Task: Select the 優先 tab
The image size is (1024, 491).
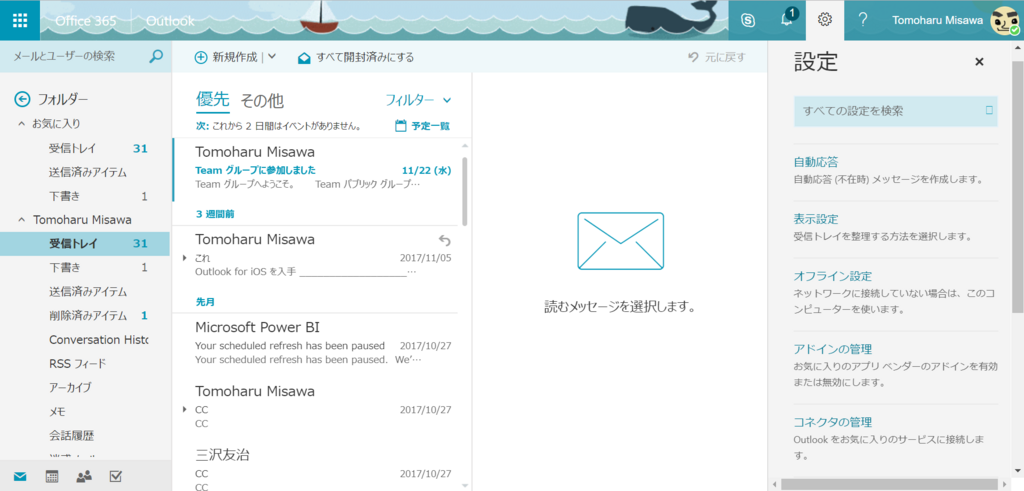Action: [x=213, y=100]
